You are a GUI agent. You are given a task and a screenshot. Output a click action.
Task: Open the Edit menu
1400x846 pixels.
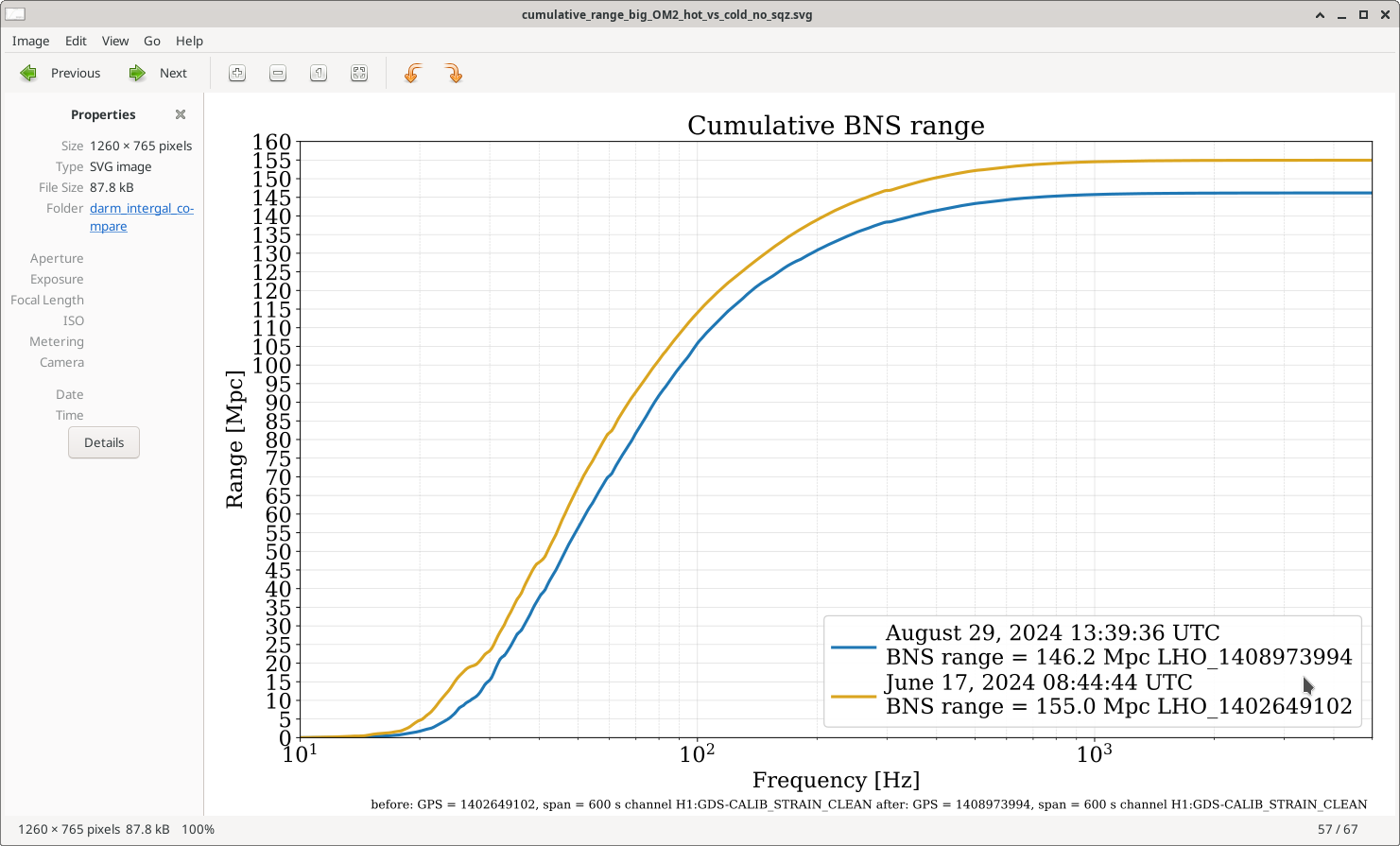point(76,41)
